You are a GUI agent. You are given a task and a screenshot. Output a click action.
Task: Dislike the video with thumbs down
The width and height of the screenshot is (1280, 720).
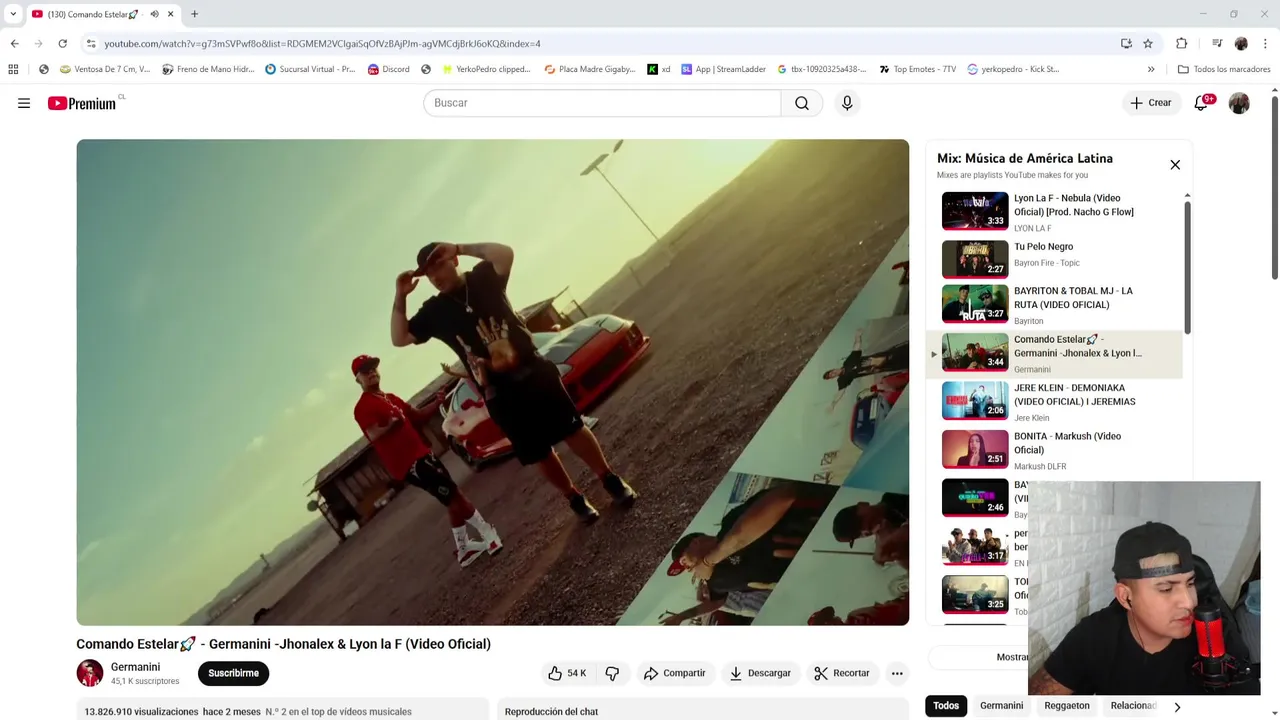pyautogui.click(x=612, y=673)
